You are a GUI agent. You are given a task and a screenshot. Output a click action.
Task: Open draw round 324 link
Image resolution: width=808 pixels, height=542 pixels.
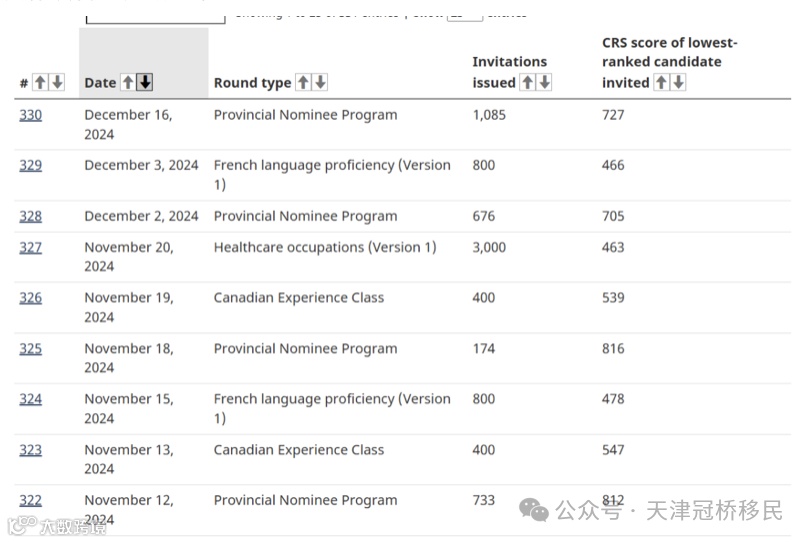31,399
